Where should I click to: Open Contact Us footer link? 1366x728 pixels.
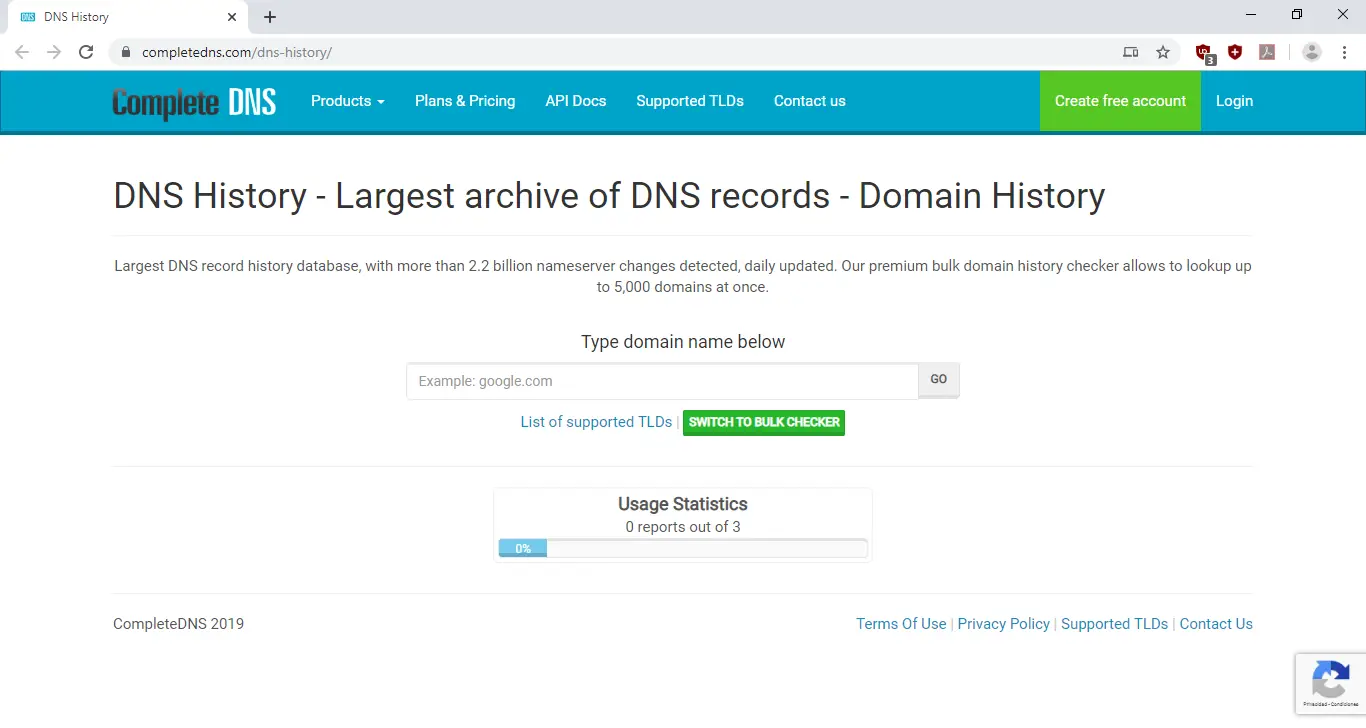click(1216, 624)
